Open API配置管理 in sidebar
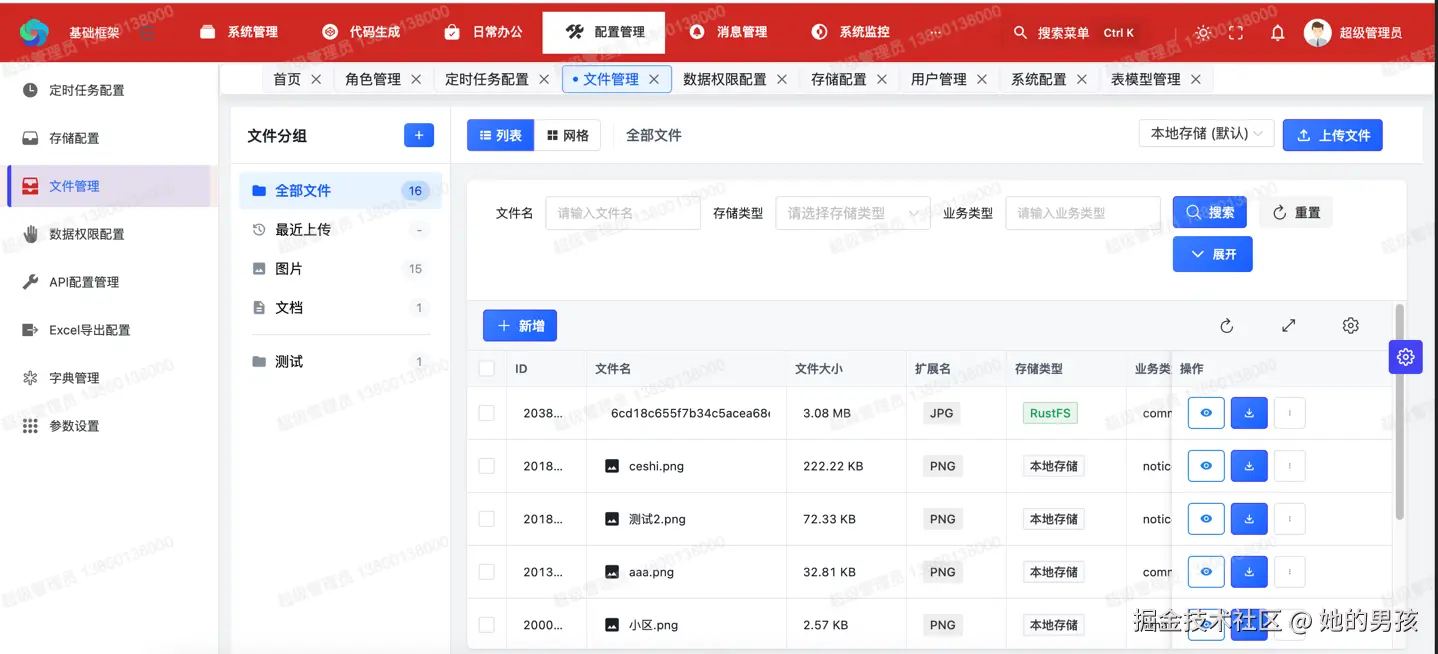 pos(108,282)
